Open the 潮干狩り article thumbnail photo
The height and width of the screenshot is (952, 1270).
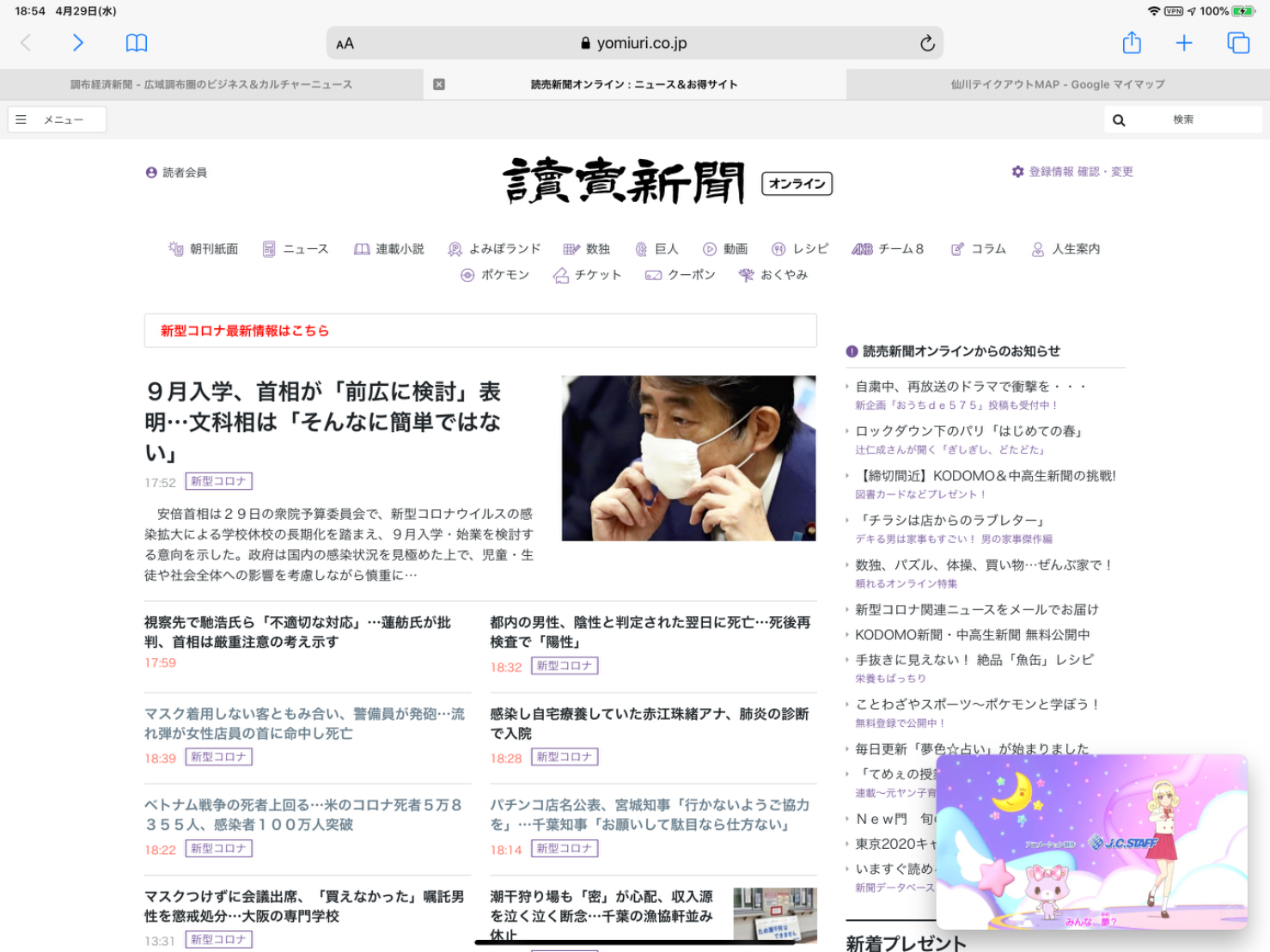pos(775,914)
